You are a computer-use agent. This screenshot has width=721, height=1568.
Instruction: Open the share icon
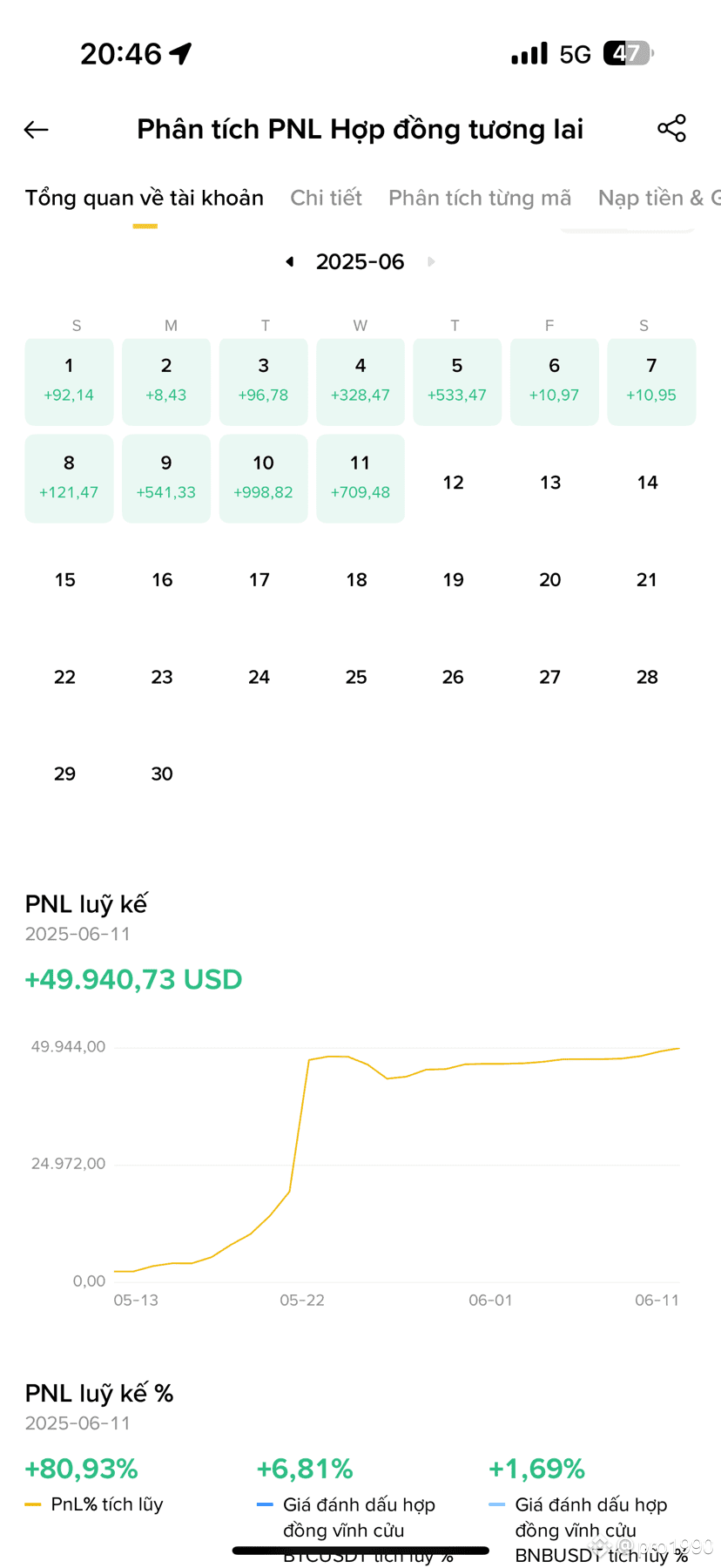click(671, 128)
